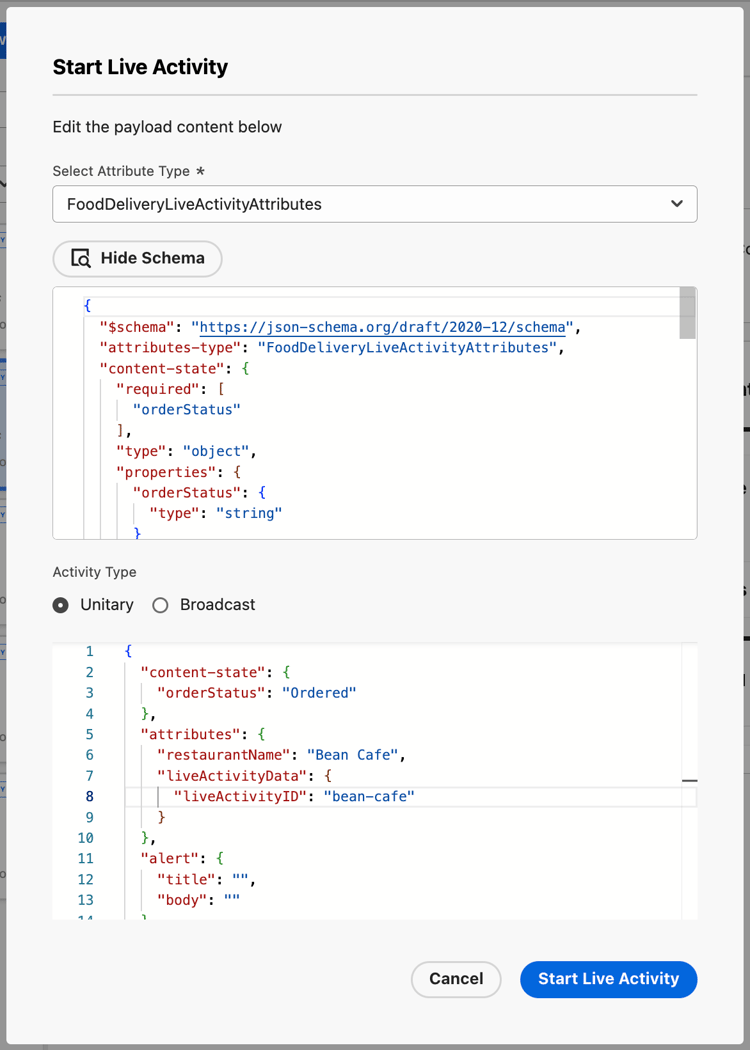
Task: Click the schema magnifier icon in Hide Schema
Action: pyautogui.click(x=81, y=258)
